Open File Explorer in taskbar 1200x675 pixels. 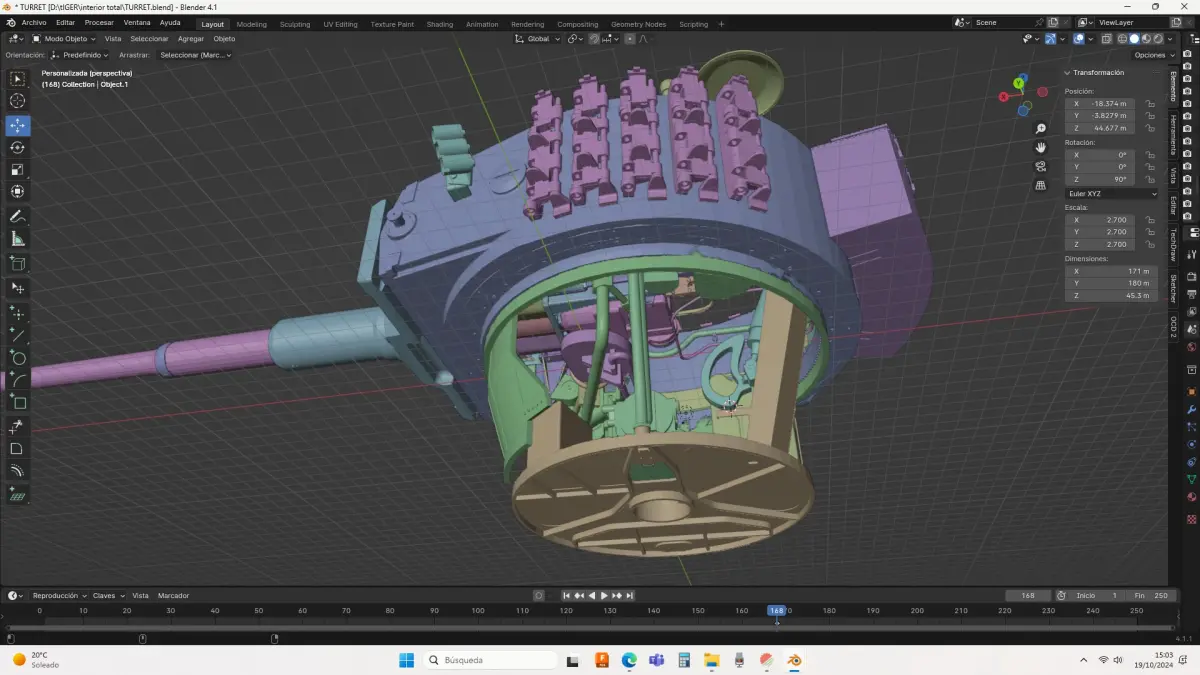pyautogui.click(x=711, y=660)
